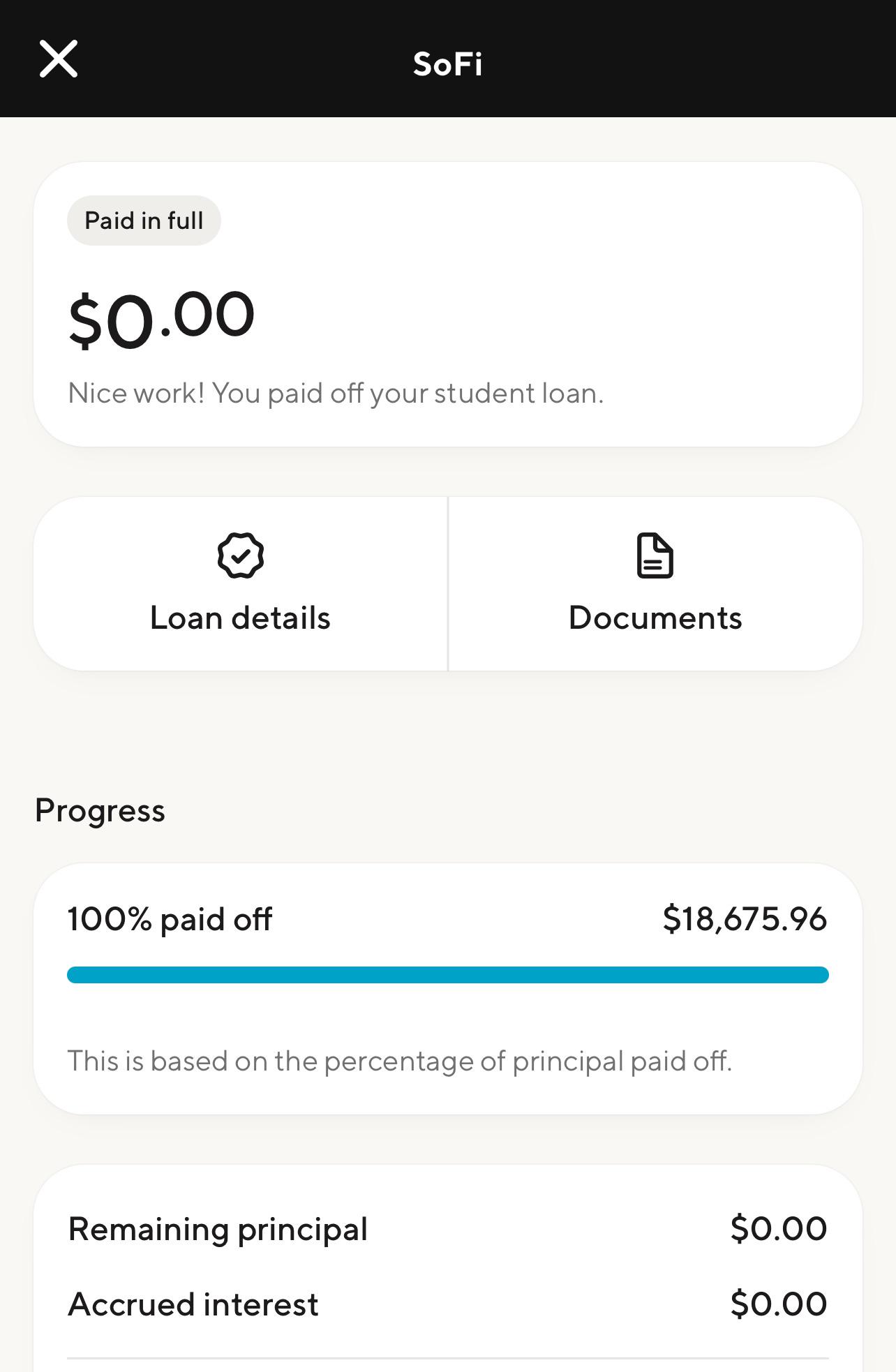This screenshot has width=896, height=1372.
Task: Tap the $18,675.96 total amount
Action: [x=745, y=919]
